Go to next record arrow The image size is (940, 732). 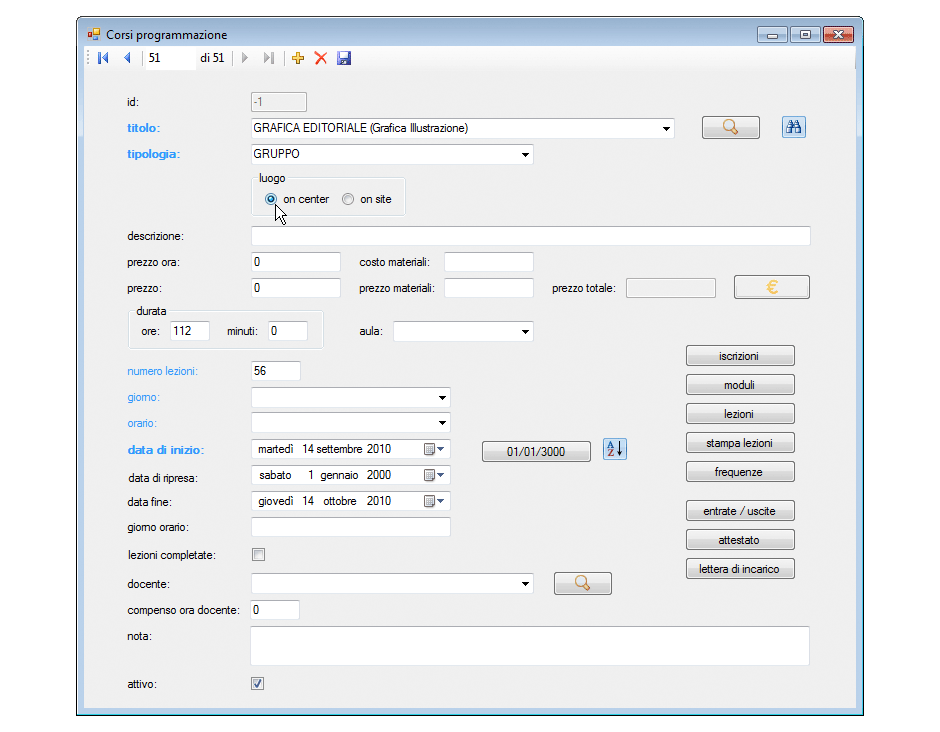click(245, 58)
